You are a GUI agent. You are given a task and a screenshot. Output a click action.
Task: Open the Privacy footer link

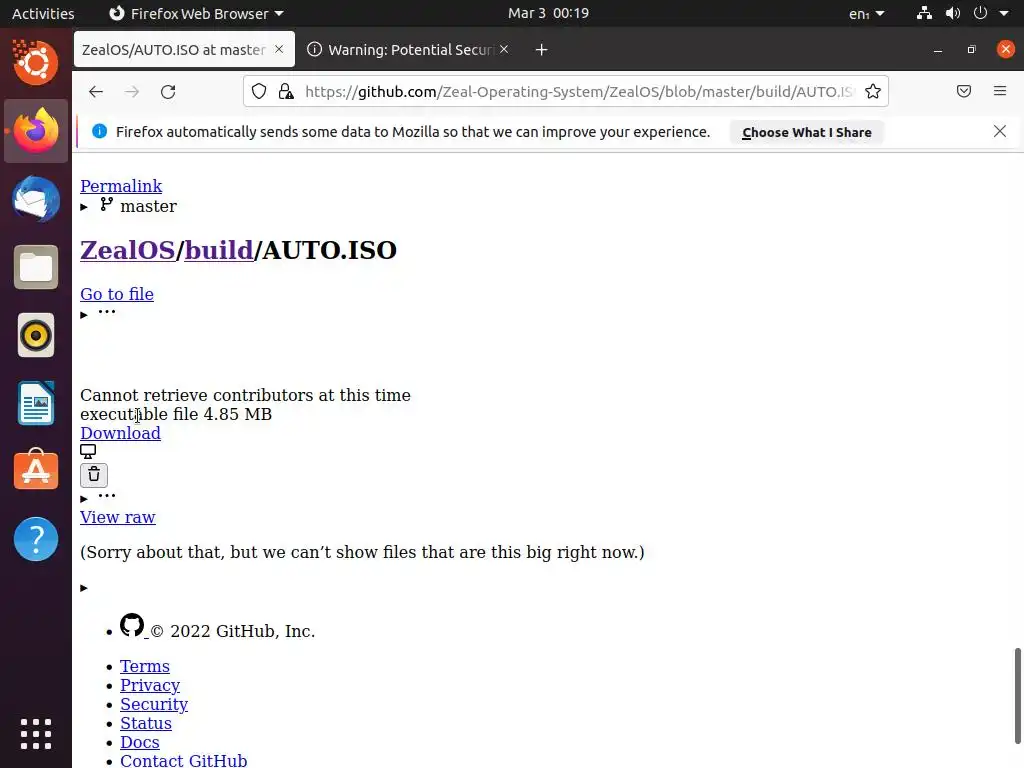pos(150,685)
